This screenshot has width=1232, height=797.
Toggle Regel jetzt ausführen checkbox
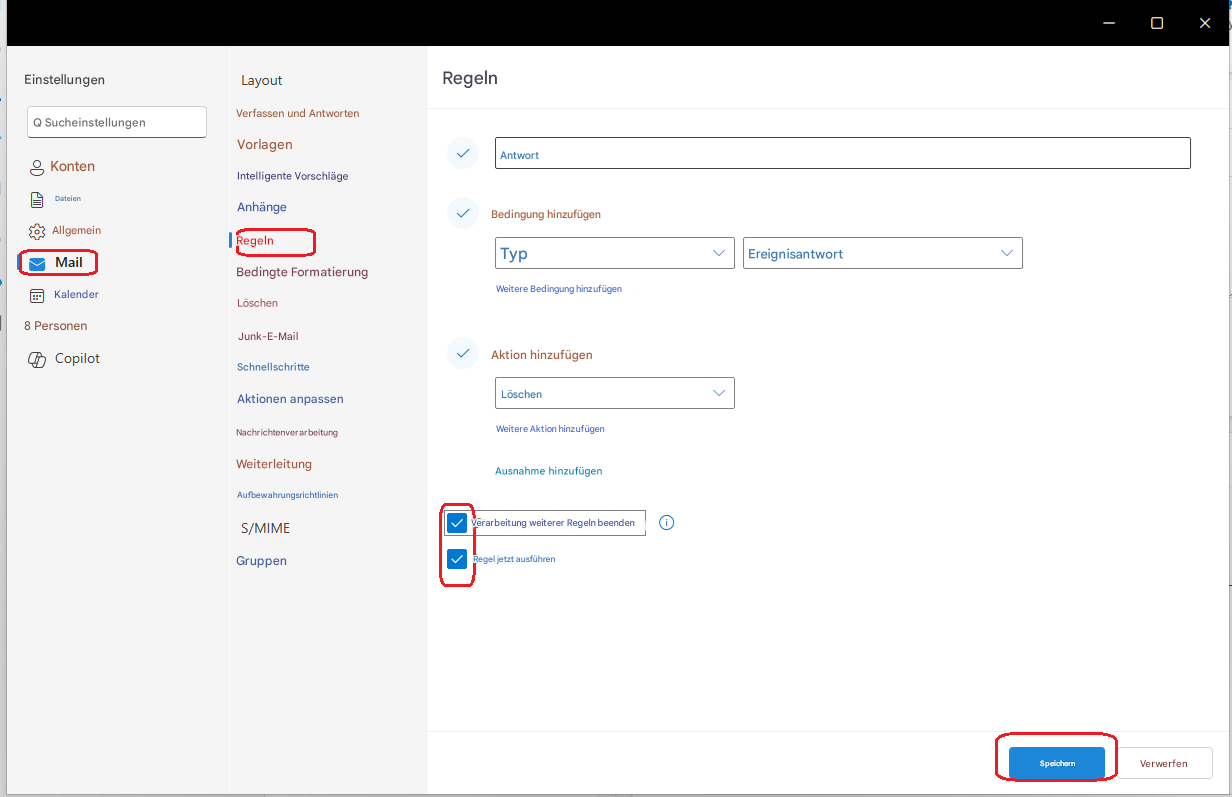point(457,559)
